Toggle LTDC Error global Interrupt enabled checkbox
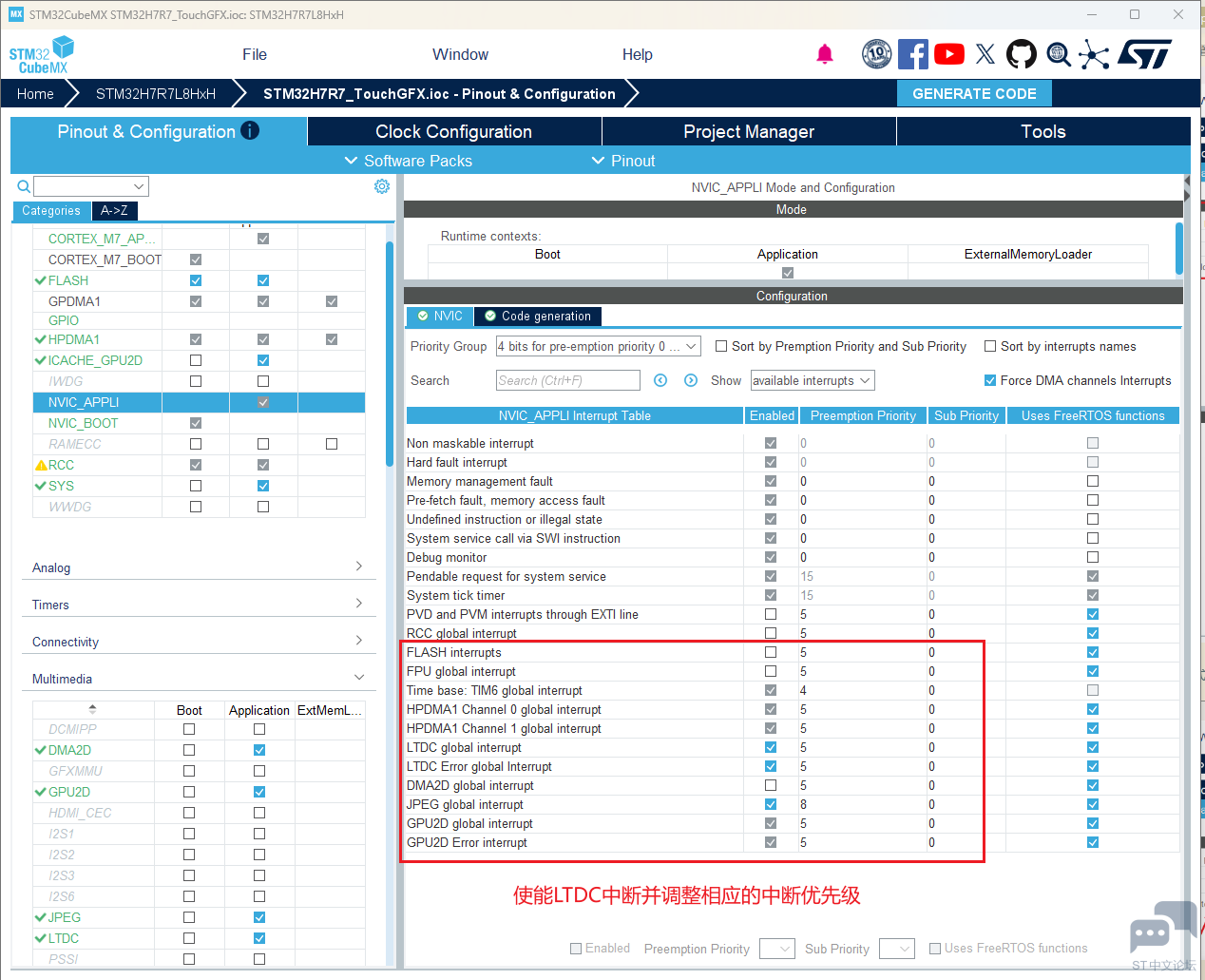 (x=771, y=766)
